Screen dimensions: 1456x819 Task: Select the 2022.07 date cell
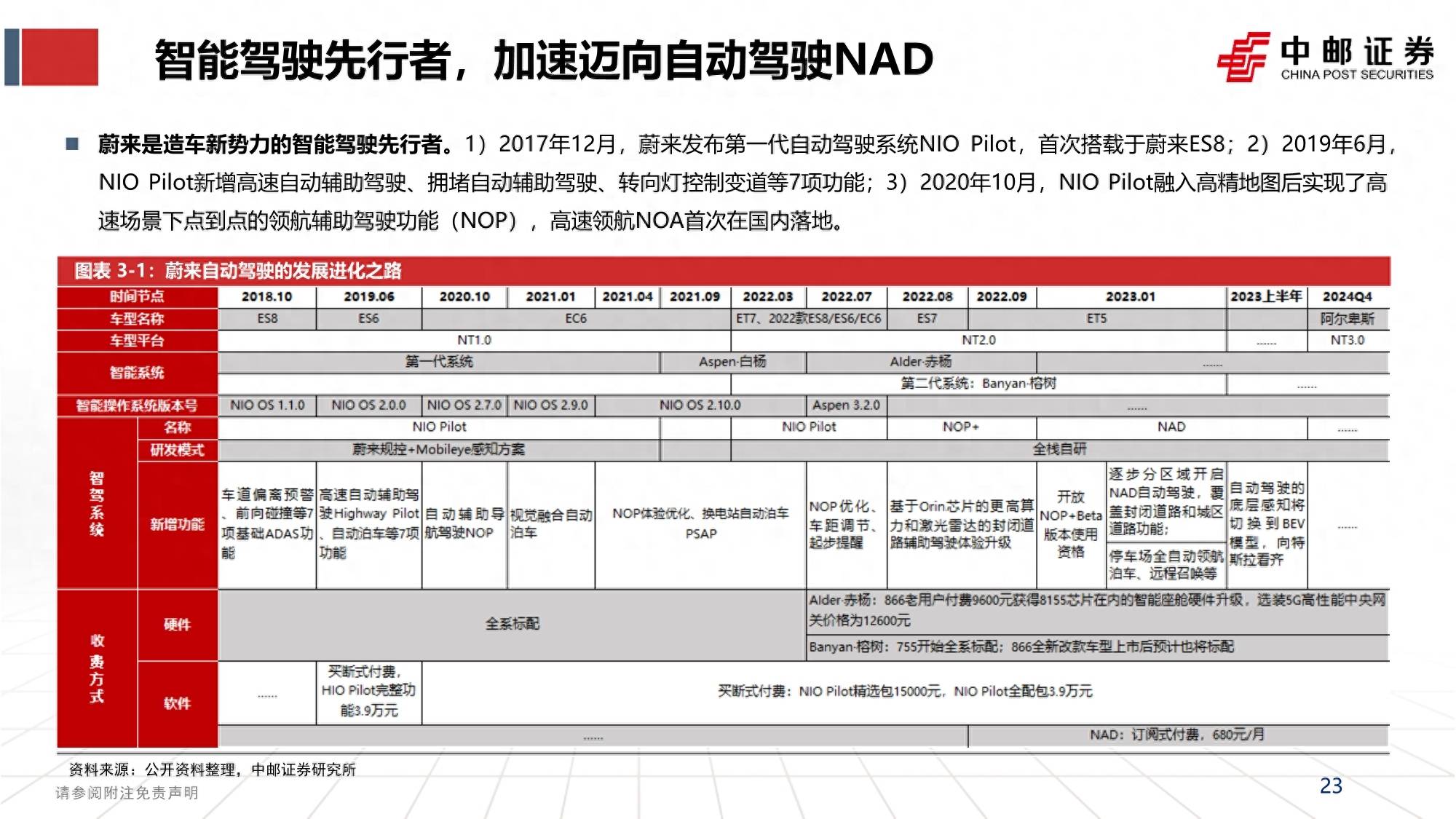click(847, 296)
